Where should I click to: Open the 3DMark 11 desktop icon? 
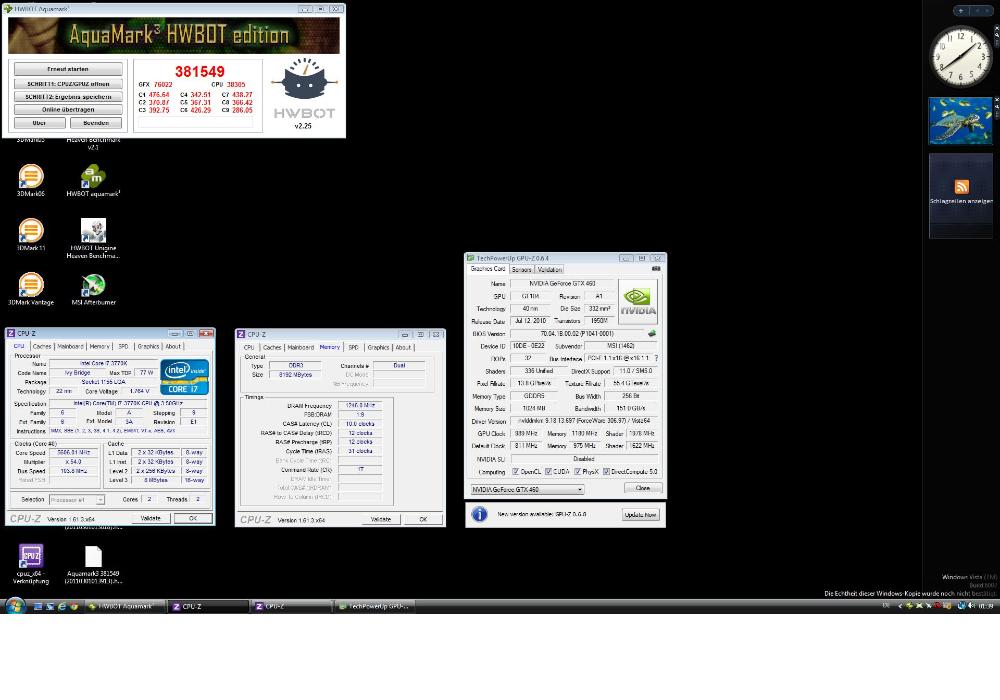pos(31,234)
